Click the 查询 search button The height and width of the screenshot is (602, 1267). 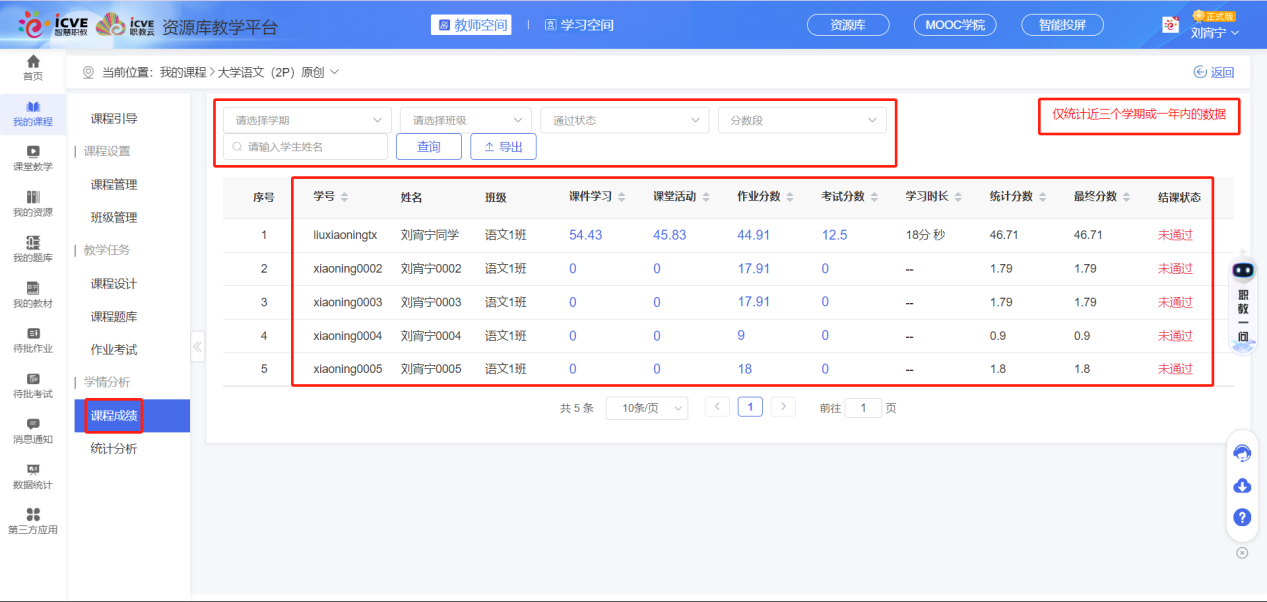click(x=428, y=145)
